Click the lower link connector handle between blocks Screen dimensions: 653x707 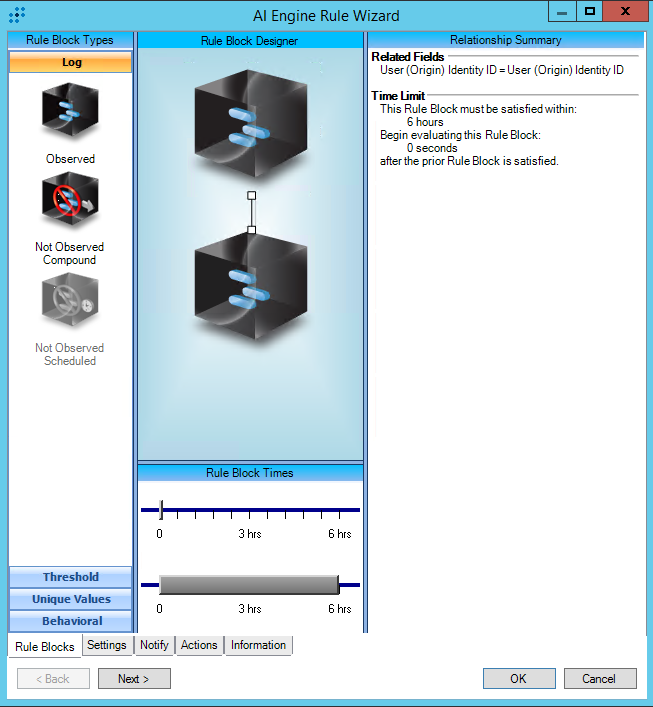pyautogui.click(x=251, y=230)
